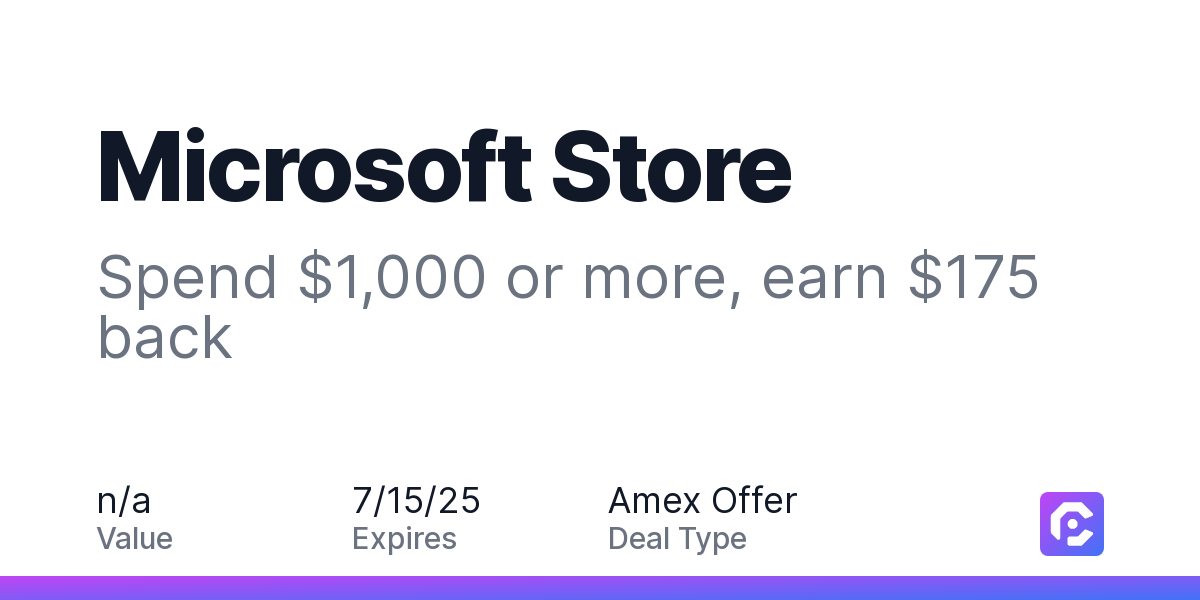1200x600 pixels.
Task: Click the word earn in the description
Action: pyautogui.click(x=824, y=278)
